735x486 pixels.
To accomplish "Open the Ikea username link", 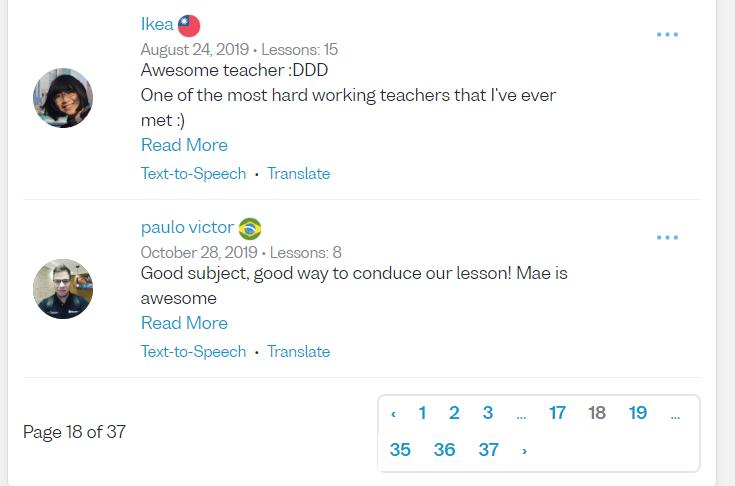I will [157, 25].
